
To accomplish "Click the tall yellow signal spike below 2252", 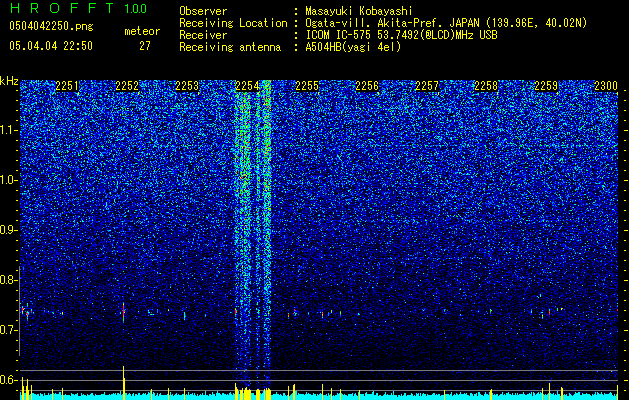I will (124, 382).
